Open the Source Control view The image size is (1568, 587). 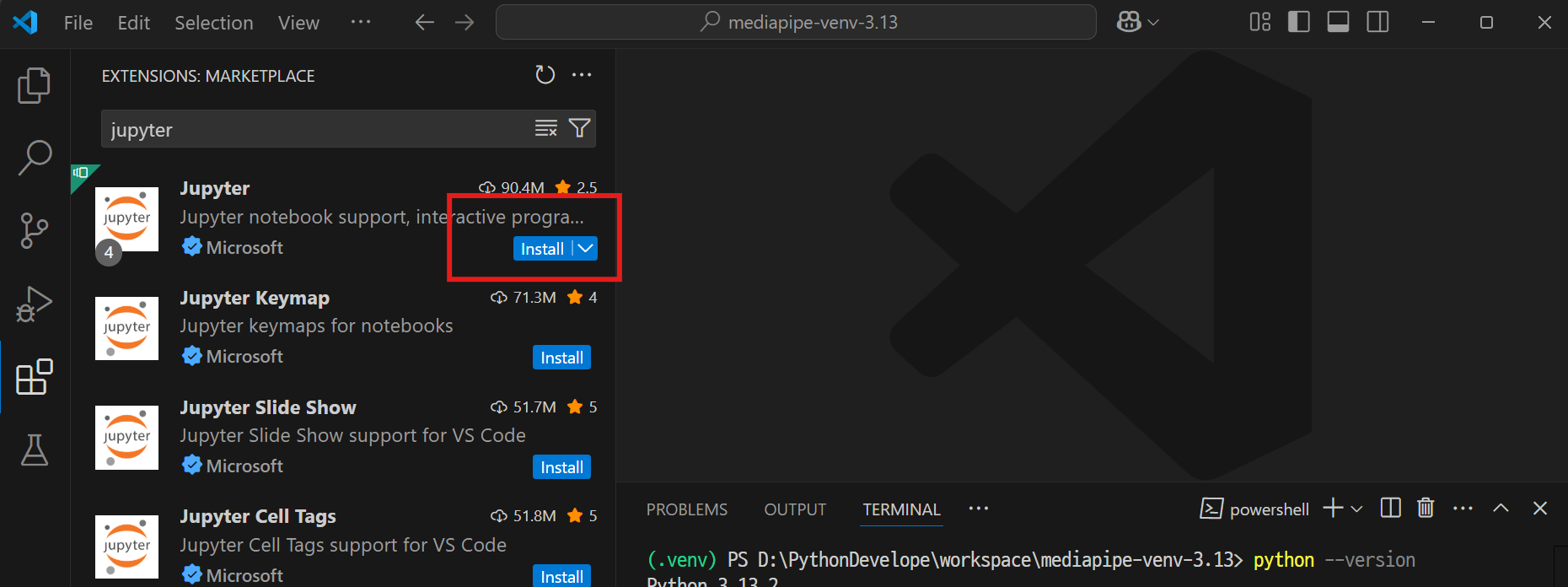click(35, 230)
